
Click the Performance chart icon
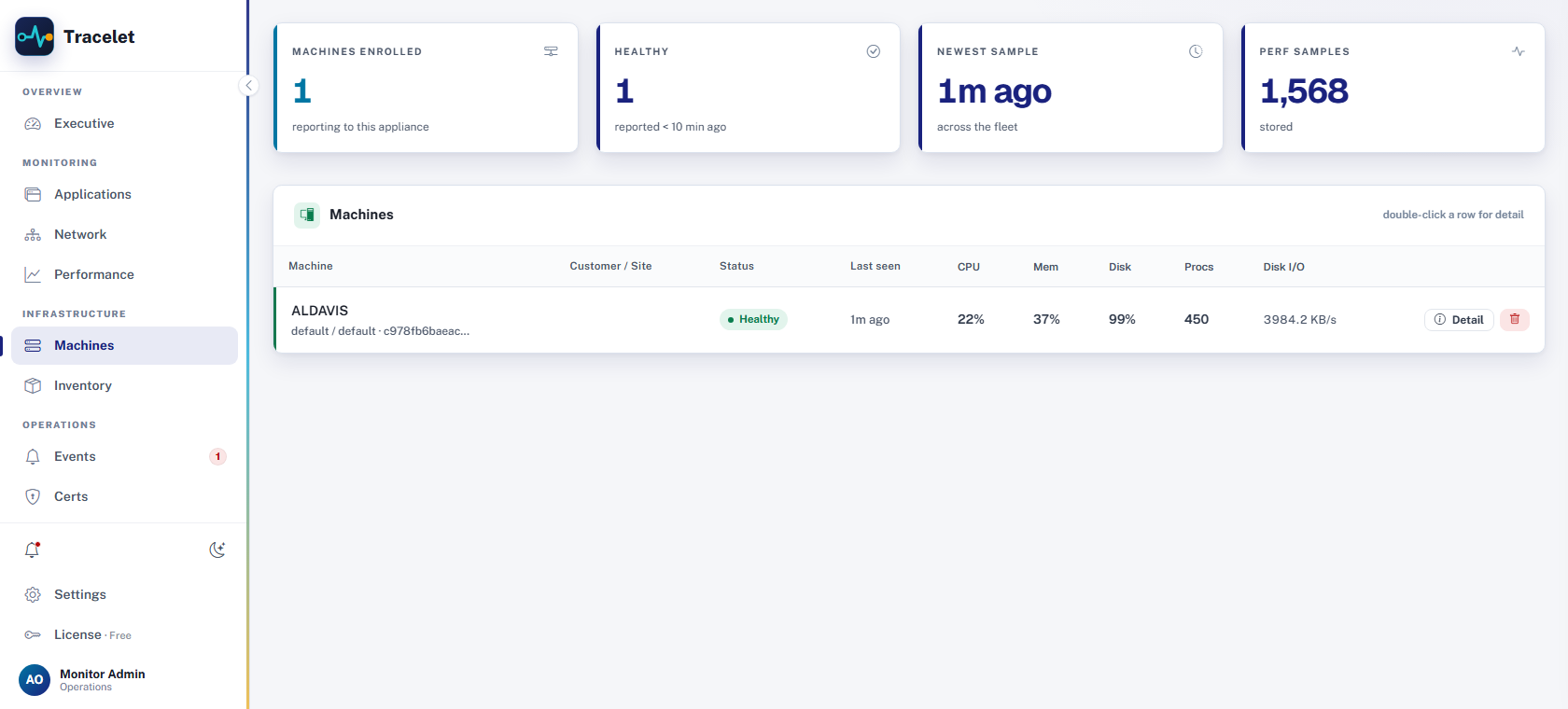(x=33, y=274)
